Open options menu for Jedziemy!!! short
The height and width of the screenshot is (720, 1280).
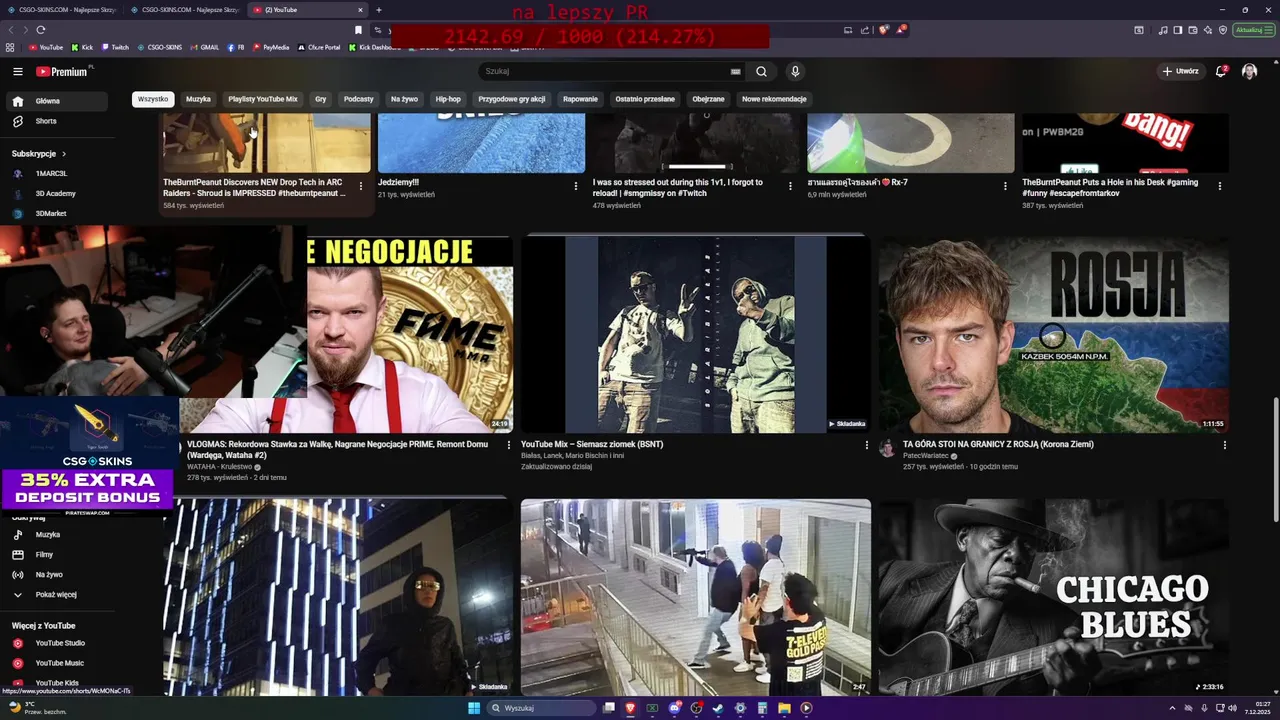point(575,186)
